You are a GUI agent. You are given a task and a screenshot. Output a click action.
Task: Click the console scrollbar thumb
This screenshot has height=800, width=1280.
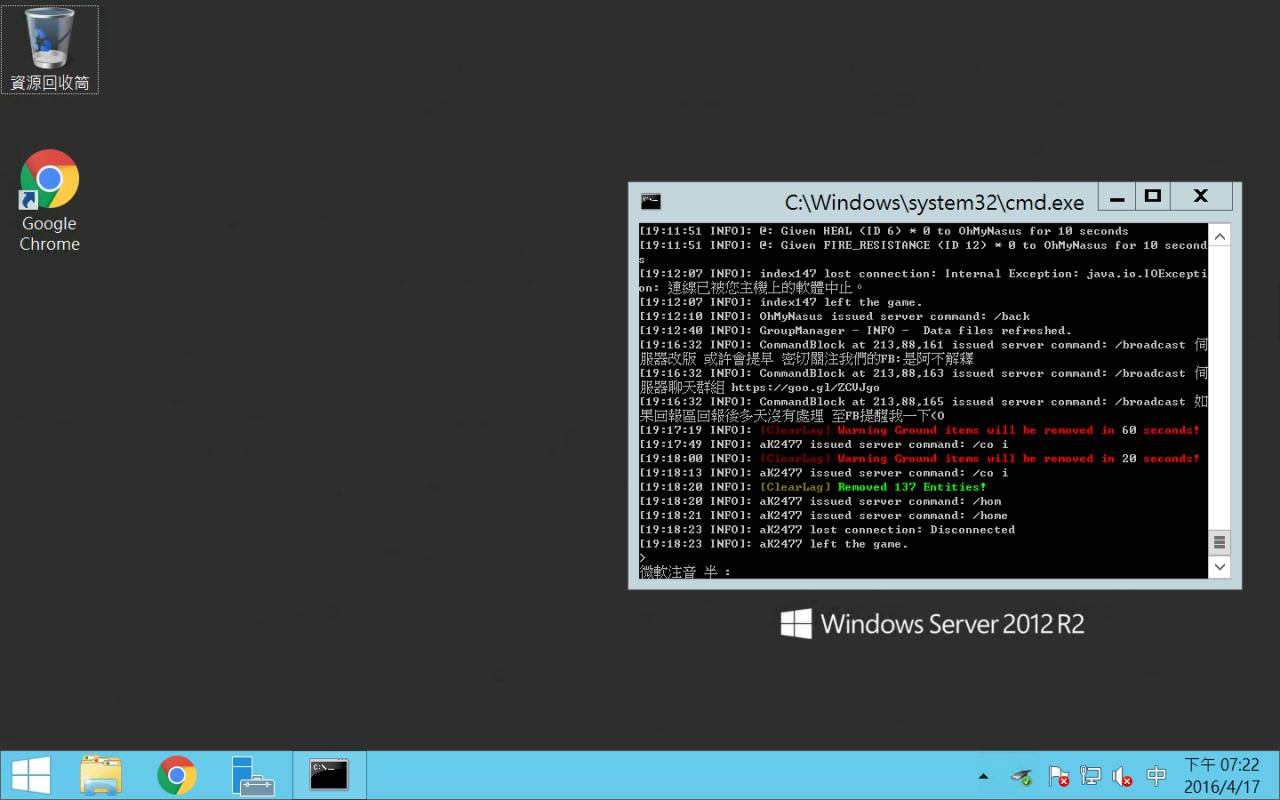(x=1220, y=543)
